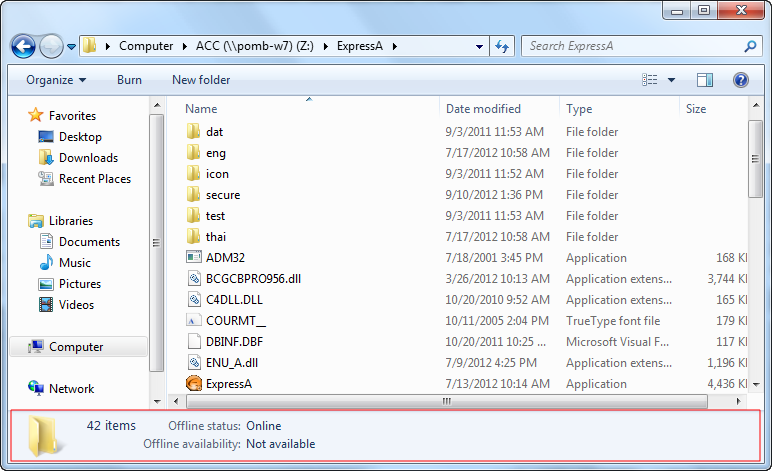772x471 pixels.
Task: Open the Pictures library
Action: (x=79, y=283)
